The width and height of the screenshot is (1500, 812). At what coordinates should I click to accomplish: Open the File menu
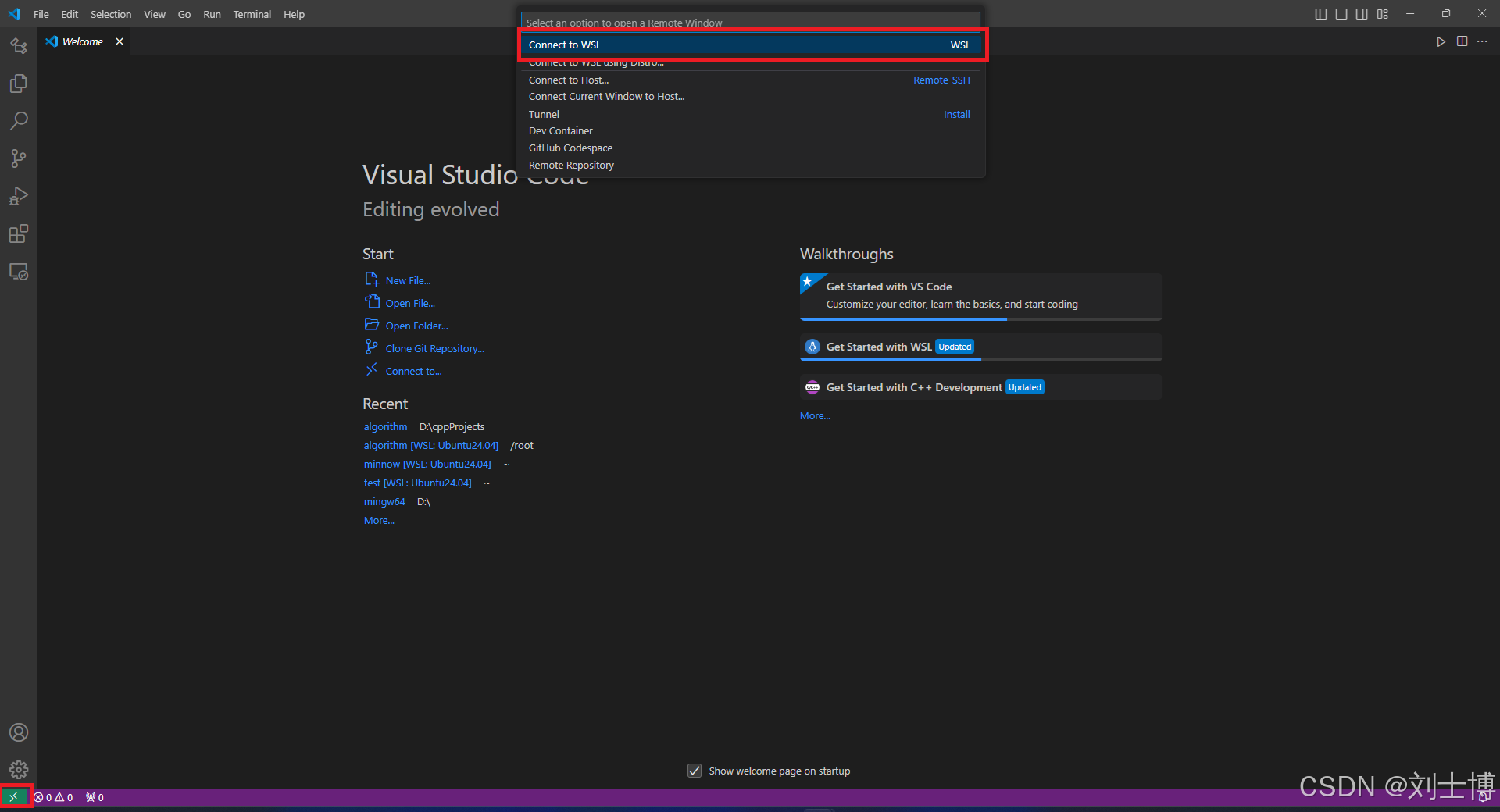point(41,14)
